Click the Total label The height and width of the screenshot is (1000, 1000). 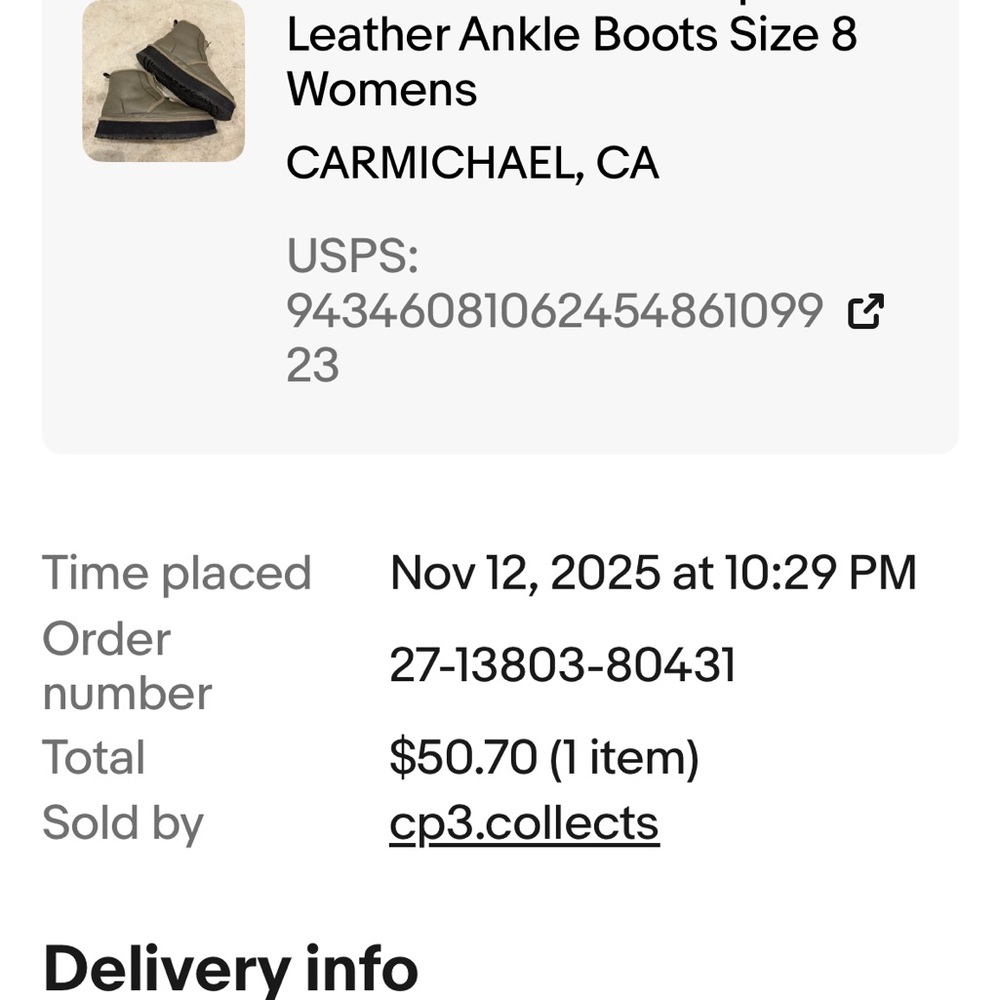94,757
